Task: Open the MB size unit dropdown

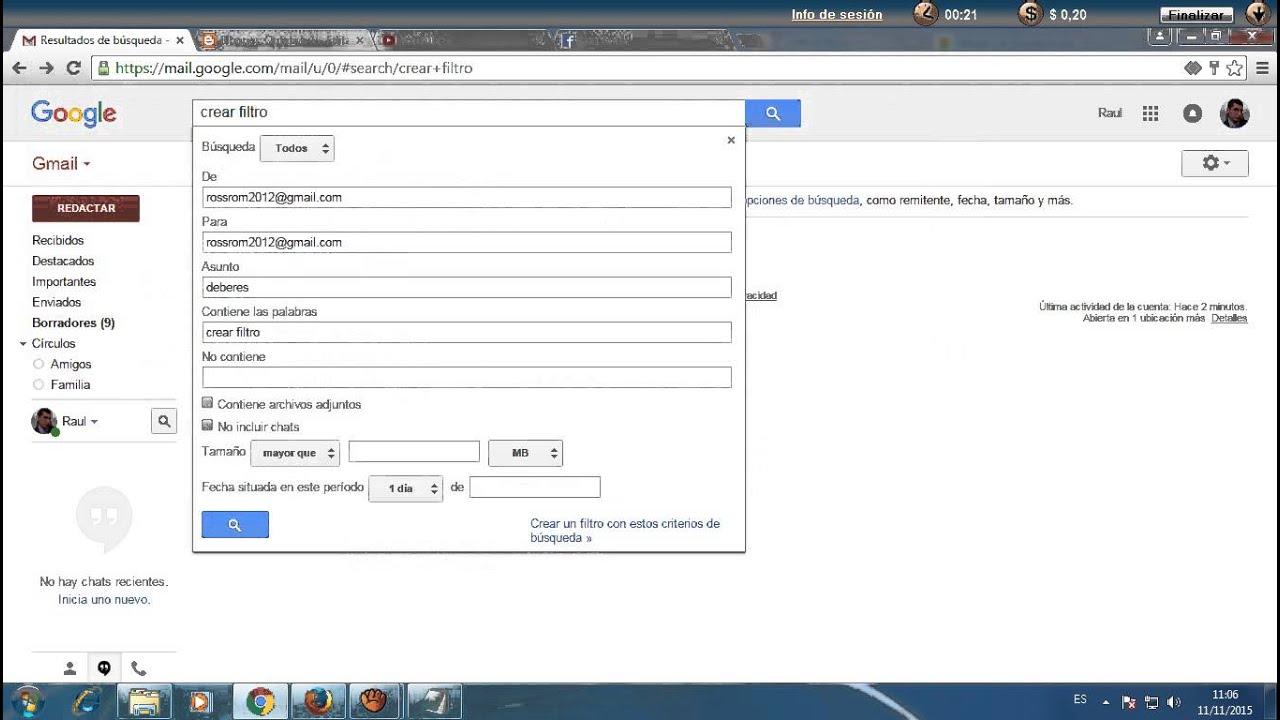Action: click(x=525, y=453)
